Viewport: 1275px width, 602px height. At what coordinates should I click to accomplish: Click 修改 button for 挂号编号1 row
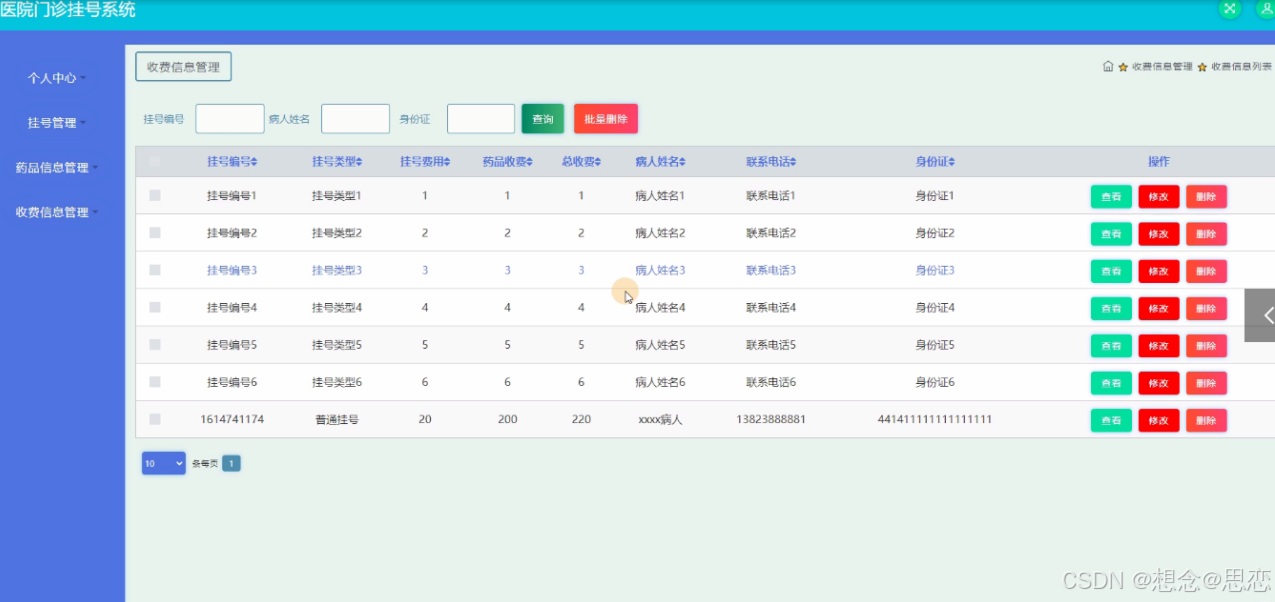point(1159,197)
